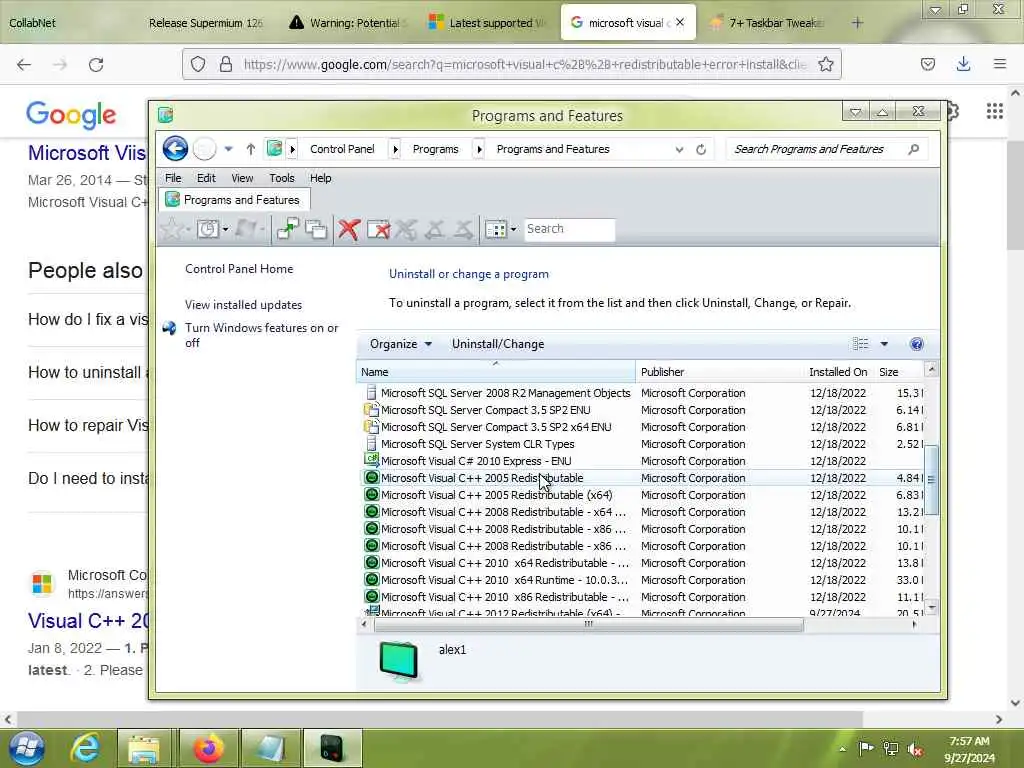The height and width of the screenshot is (768, 1024).
Task: Open View installed updates link
Action: 244,305
